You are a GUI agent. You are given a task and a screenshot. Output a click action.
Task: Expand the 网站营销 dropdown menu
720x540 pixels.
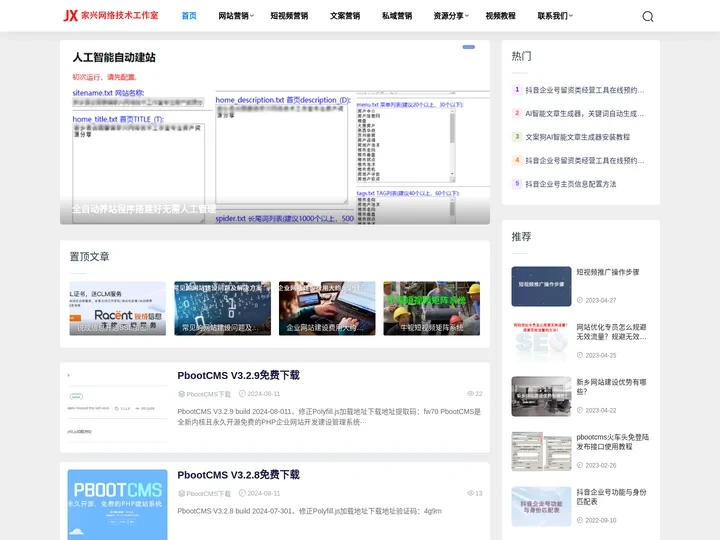[236, 16]
